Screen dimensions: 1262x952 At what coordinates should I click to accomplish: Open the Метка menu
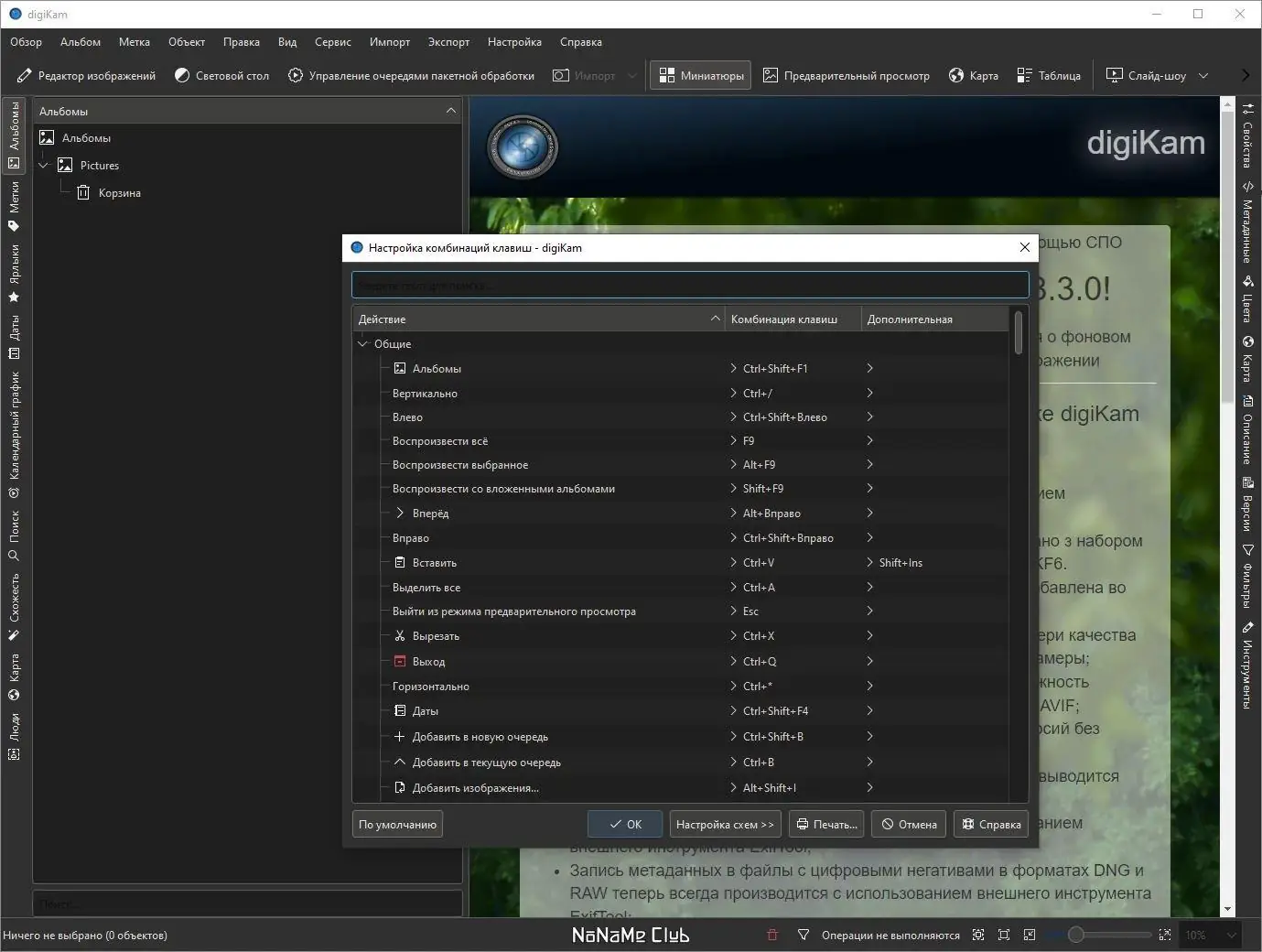(135, 42)
